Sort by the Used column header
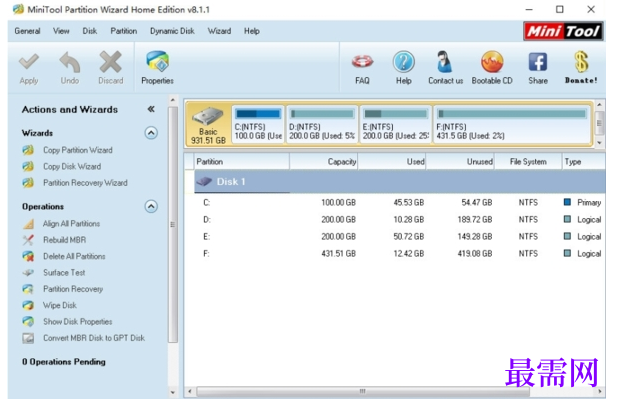The image size is (617, 404). [392, 162]
